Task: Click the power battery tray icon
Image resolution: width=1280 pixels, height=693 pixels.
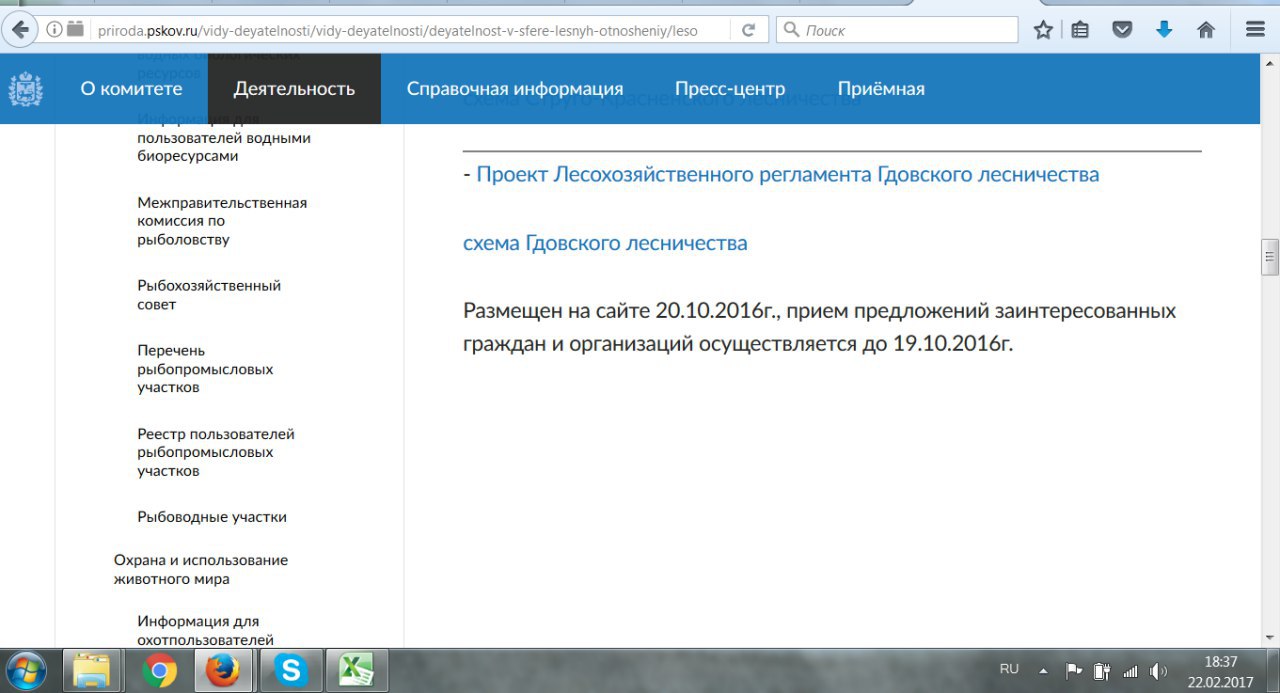Action: [1102, 670]
